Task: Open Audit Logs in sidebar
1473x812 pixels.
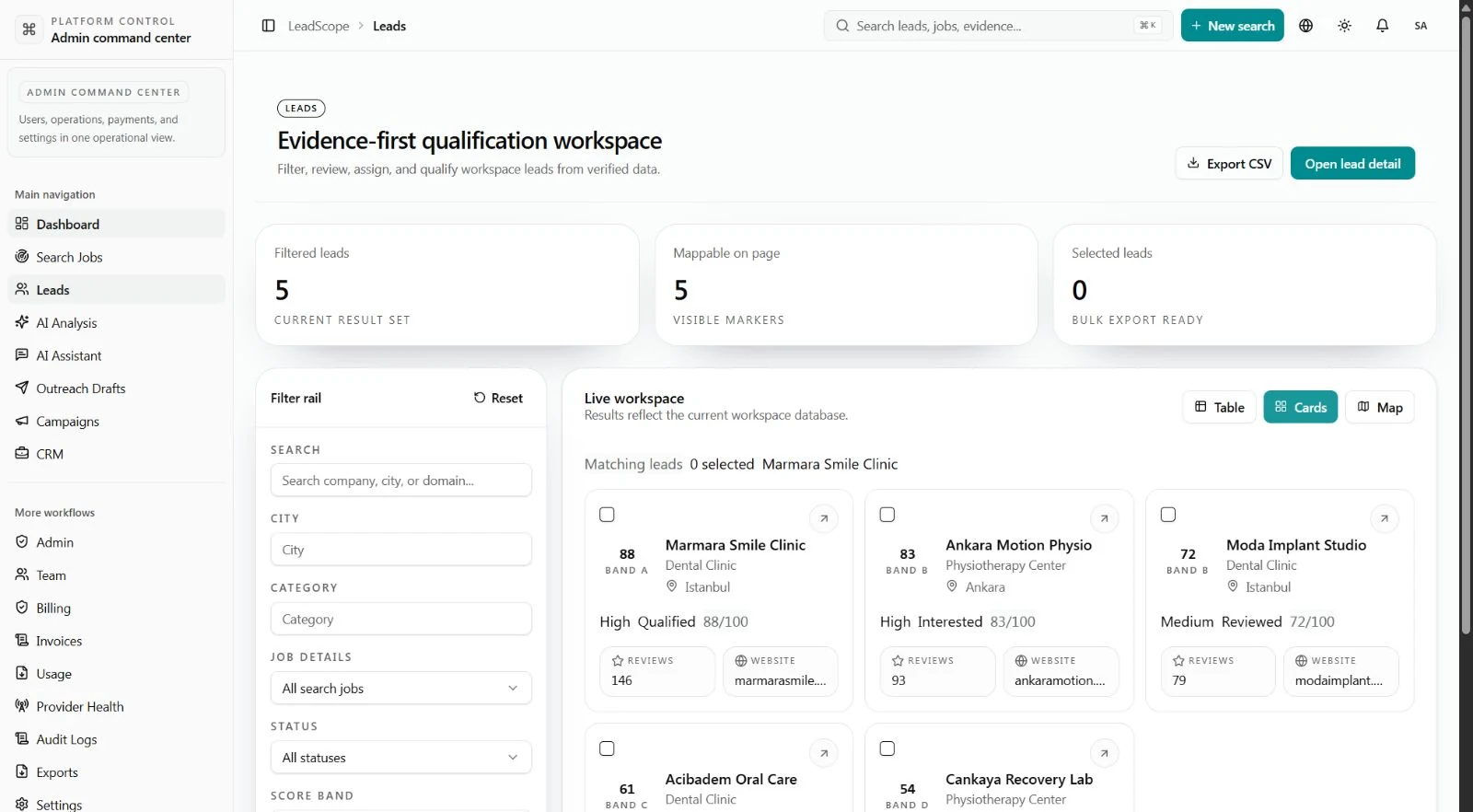Action: click(116, 739)
